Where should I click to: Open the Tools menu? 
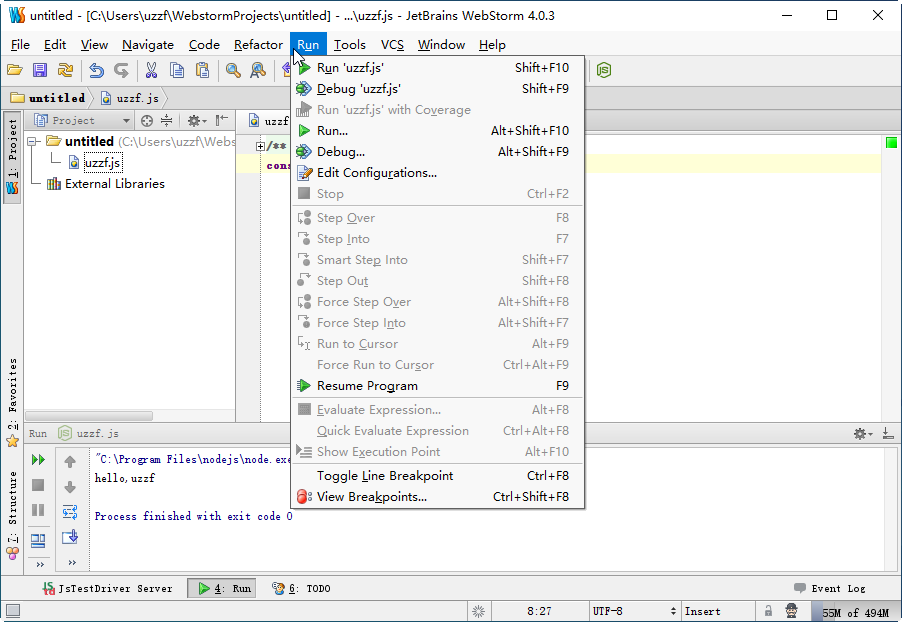349,45
